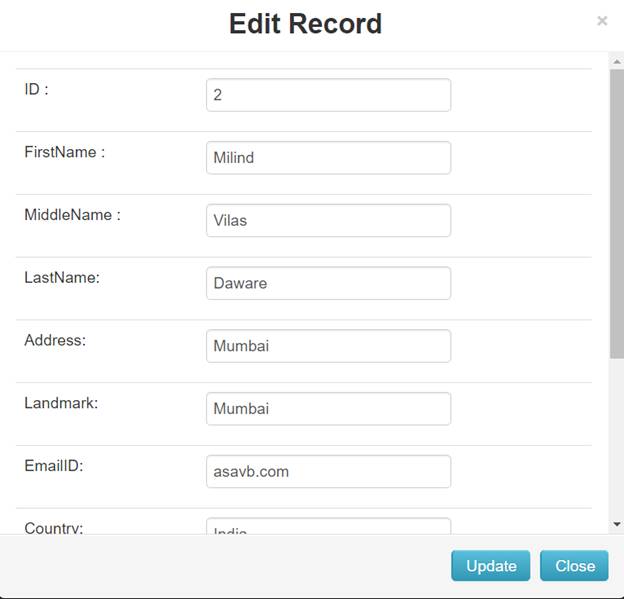The width and height of the screenshot is (624, 599).
Task: Click the "LastName:" label
Action: (62, 277)
